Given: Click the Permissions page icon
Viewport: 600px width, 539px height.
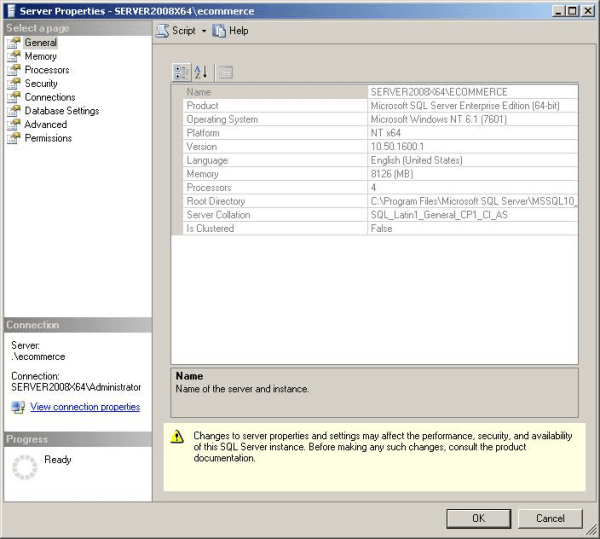Looking at the screenshot, I should click(x=14, y=138).
